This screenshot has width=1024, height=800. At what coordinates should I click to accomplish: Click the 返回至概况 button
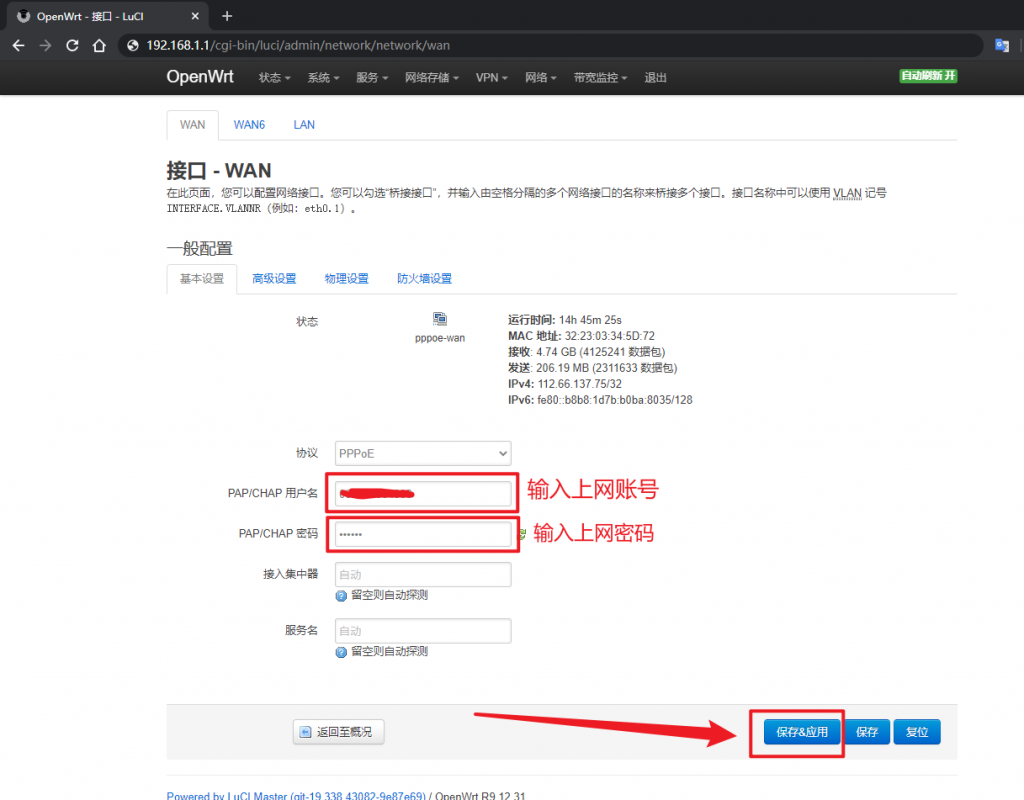(x=338, y=732)
